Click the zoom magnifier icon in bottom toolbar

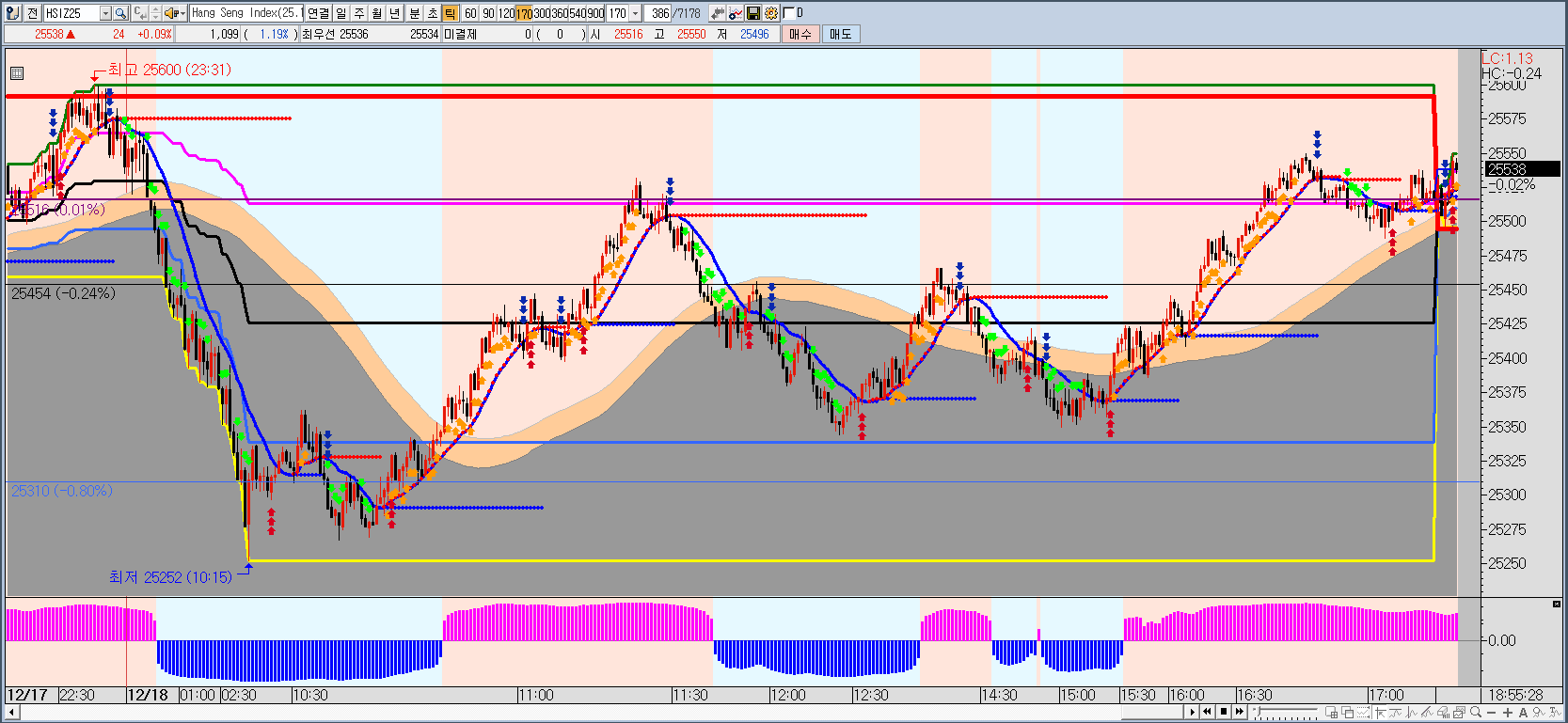1474,713
